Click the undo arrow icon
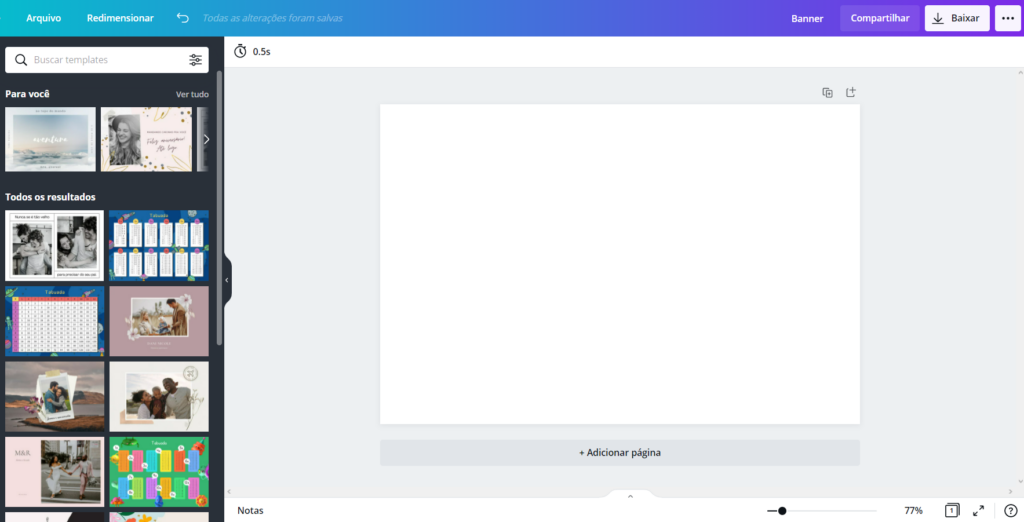 [x=182, y=18]
